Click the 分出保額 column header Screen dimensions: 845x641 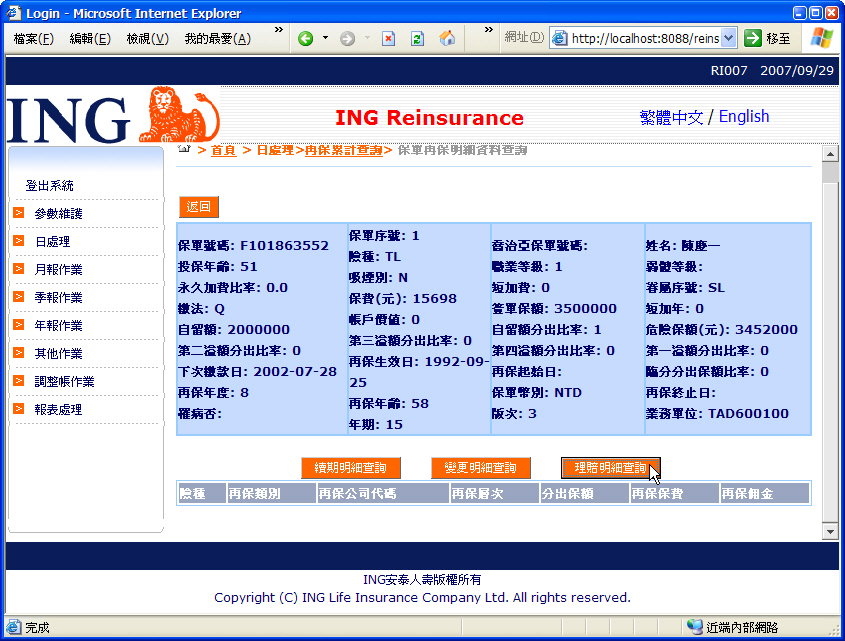tap(585, 493)
